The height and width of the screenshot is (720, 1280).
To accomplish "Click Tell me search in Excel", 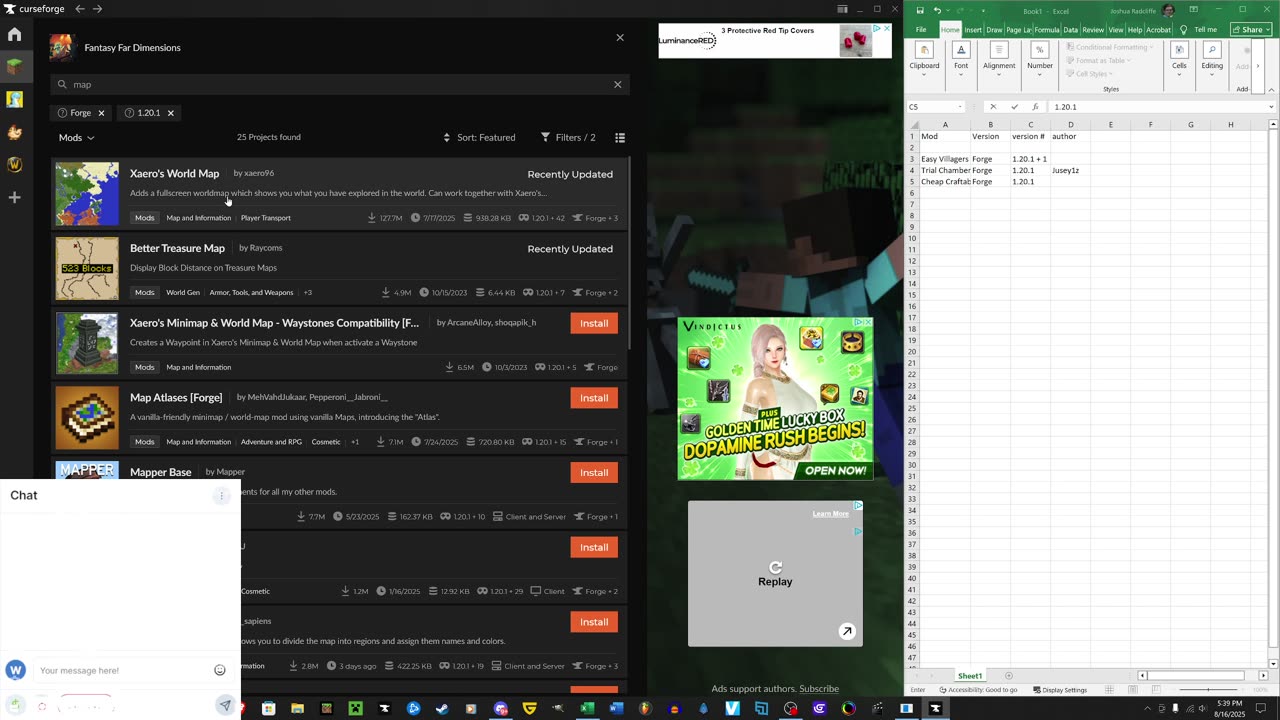I will point(1198,30).
